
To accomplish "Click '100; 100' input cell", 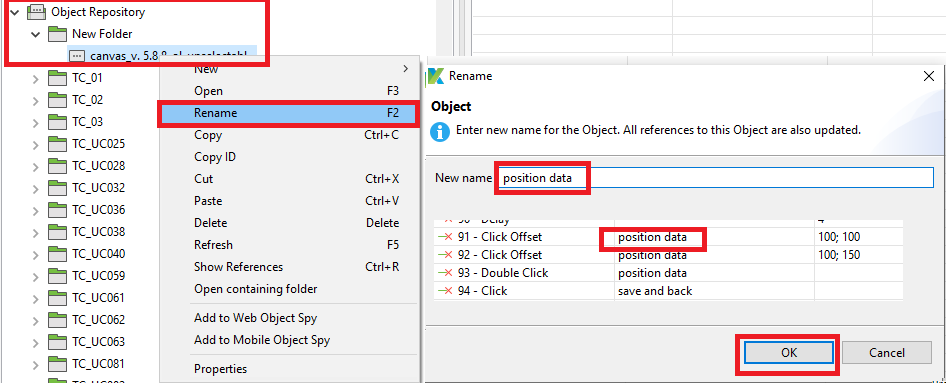I will point(858,237).
